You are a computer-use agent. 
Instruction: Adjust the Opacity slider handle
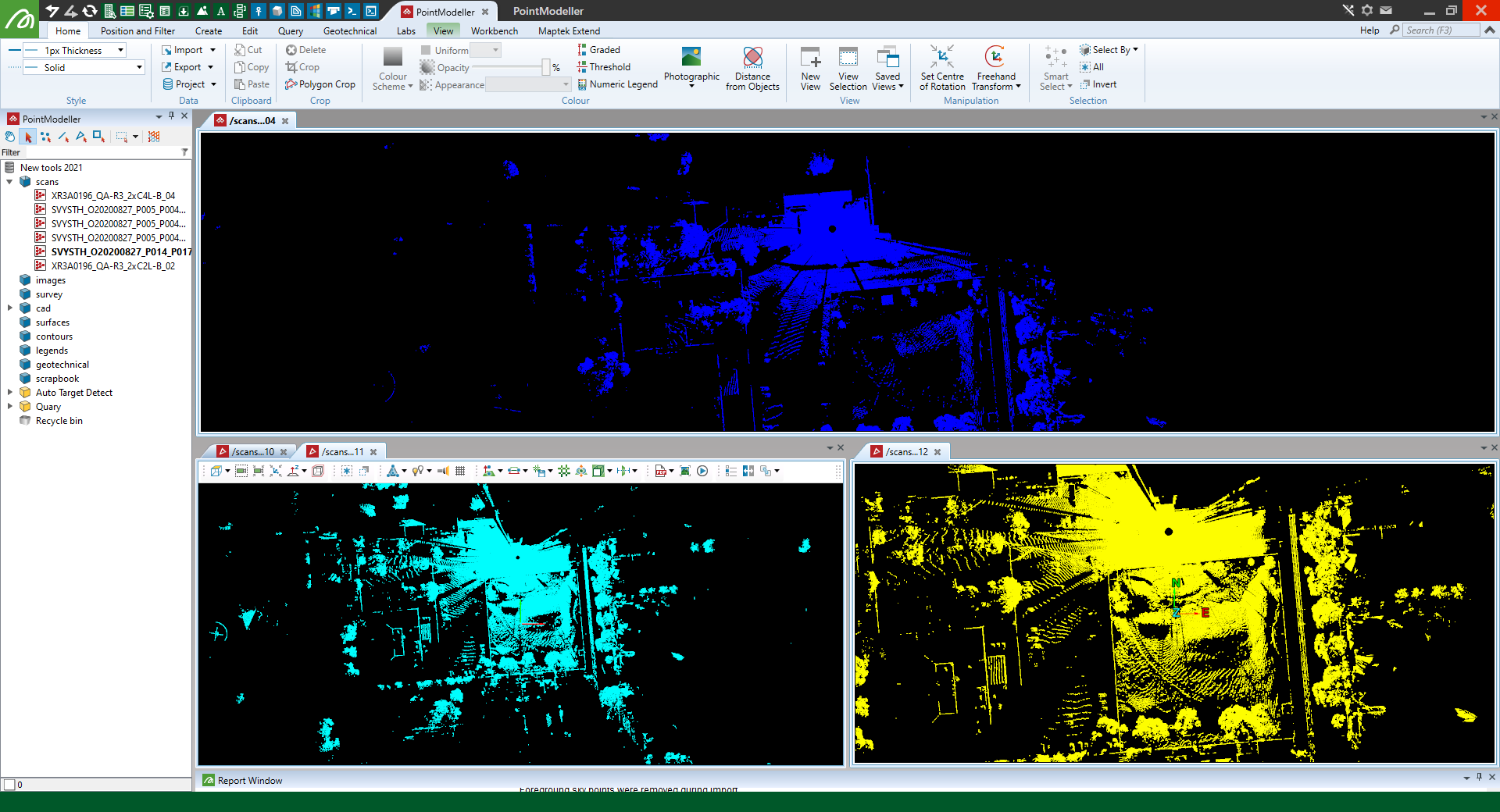tap(545, 68)
